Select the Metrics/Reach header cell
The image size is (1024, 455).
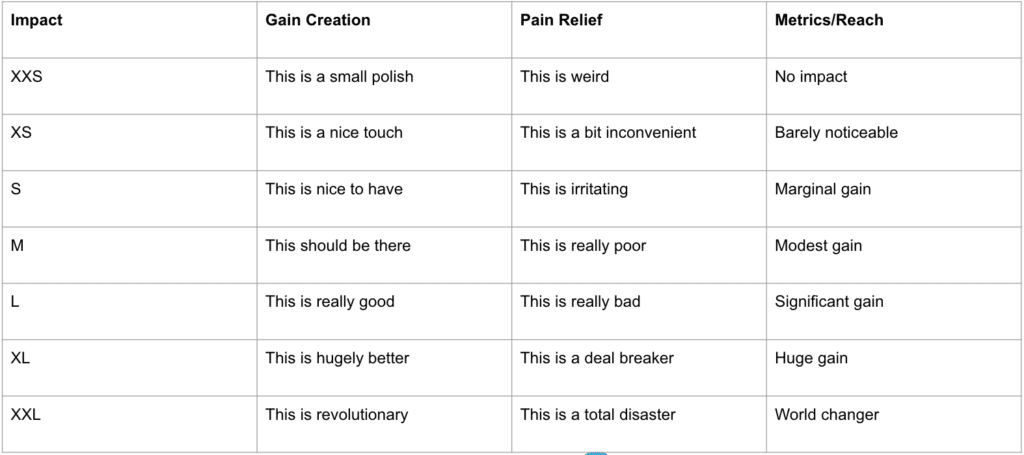[829, 19]
